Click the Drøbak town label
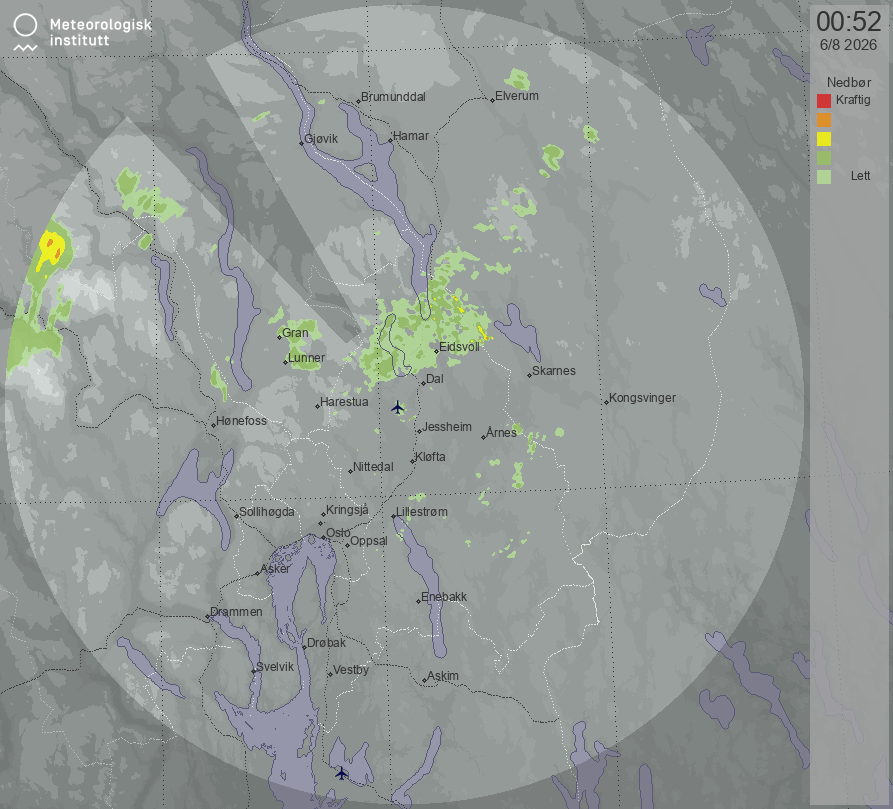The width and height of the screenshot is (893, 809). click(x=326, y=643)
